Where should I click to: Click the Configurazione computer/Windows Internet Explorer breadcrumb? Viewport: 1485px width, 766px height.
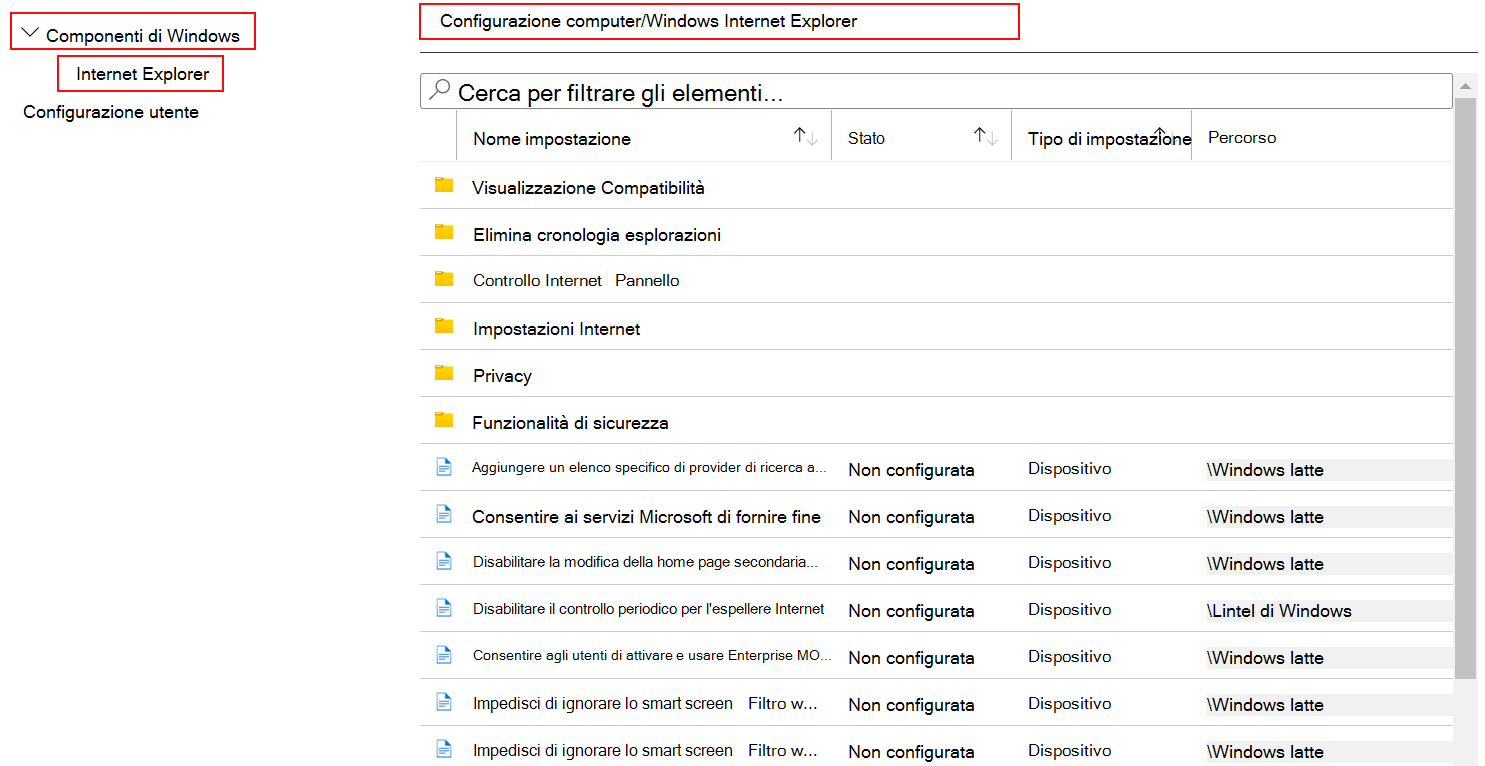point(648,20)
